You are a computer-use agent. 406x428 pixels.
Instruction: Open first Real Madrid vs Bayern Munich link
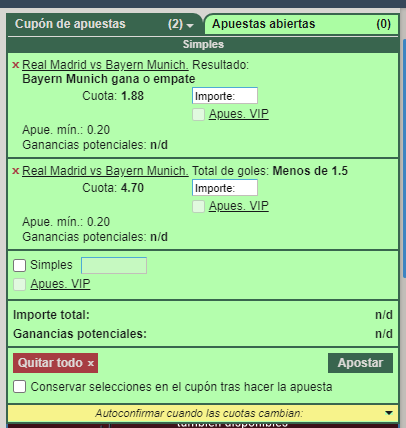pyautogui.click(x=105, y=65)
